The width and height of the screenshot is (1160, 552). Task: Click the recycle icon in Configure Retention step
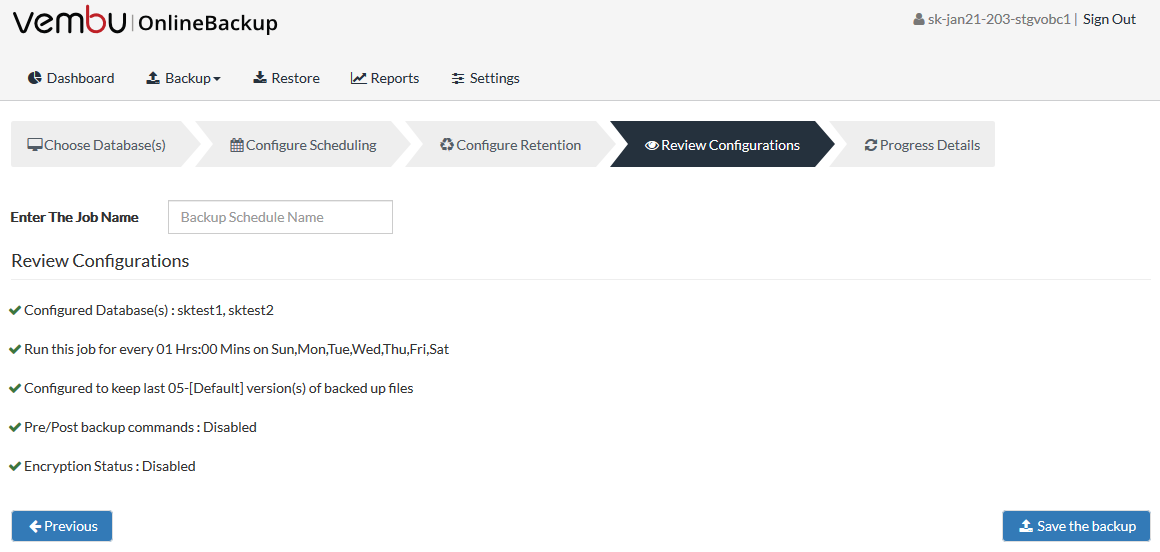(x=447, y=144)
